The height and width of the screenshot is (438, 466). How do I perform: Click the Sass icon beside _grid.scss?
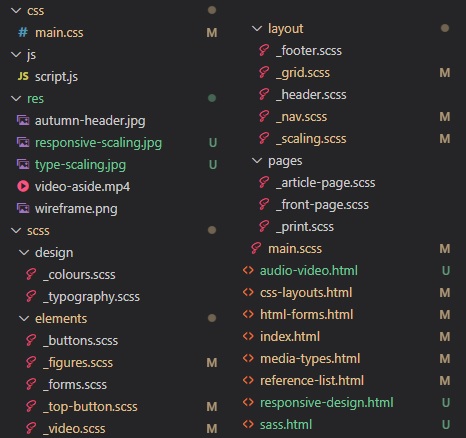(x=264, y=73)
